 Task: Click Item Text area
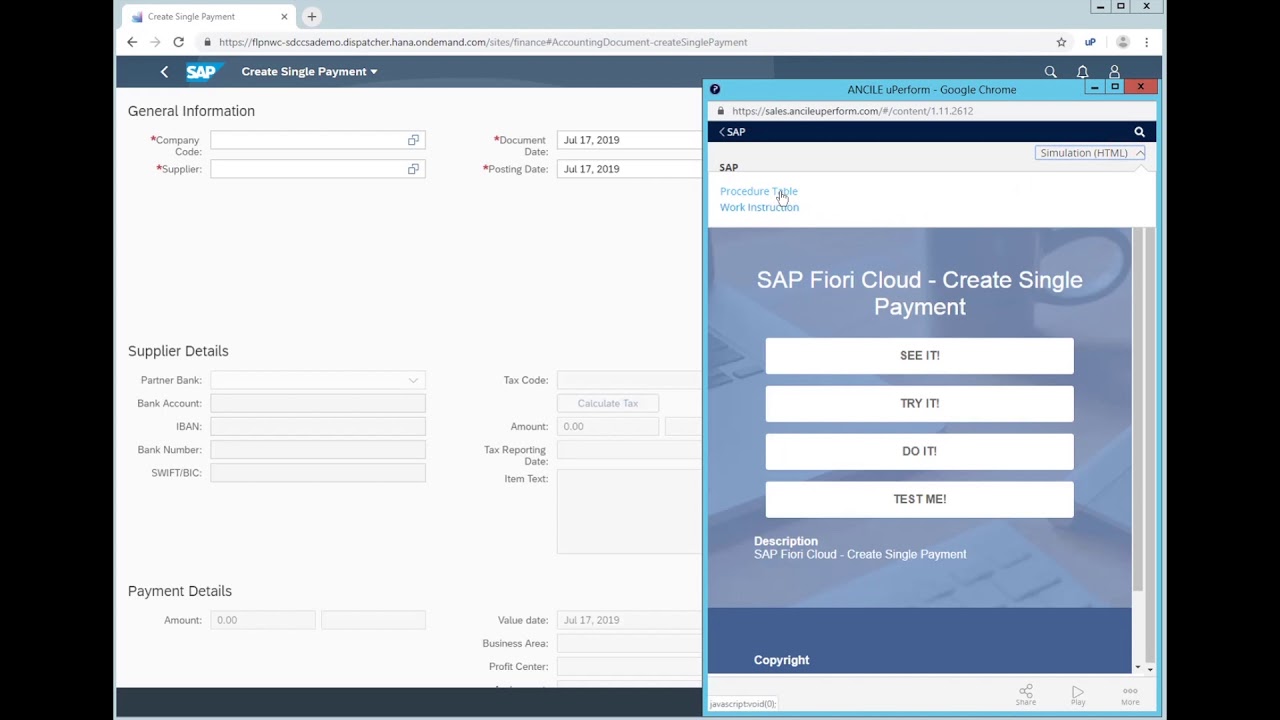pos(629,512)
